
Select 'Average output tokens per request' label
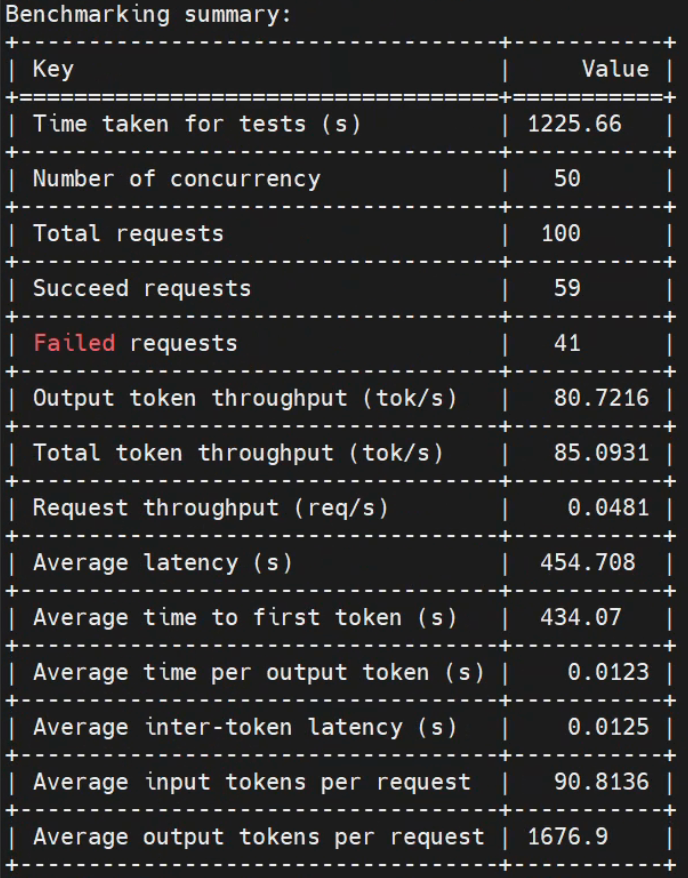coord(259,837)
